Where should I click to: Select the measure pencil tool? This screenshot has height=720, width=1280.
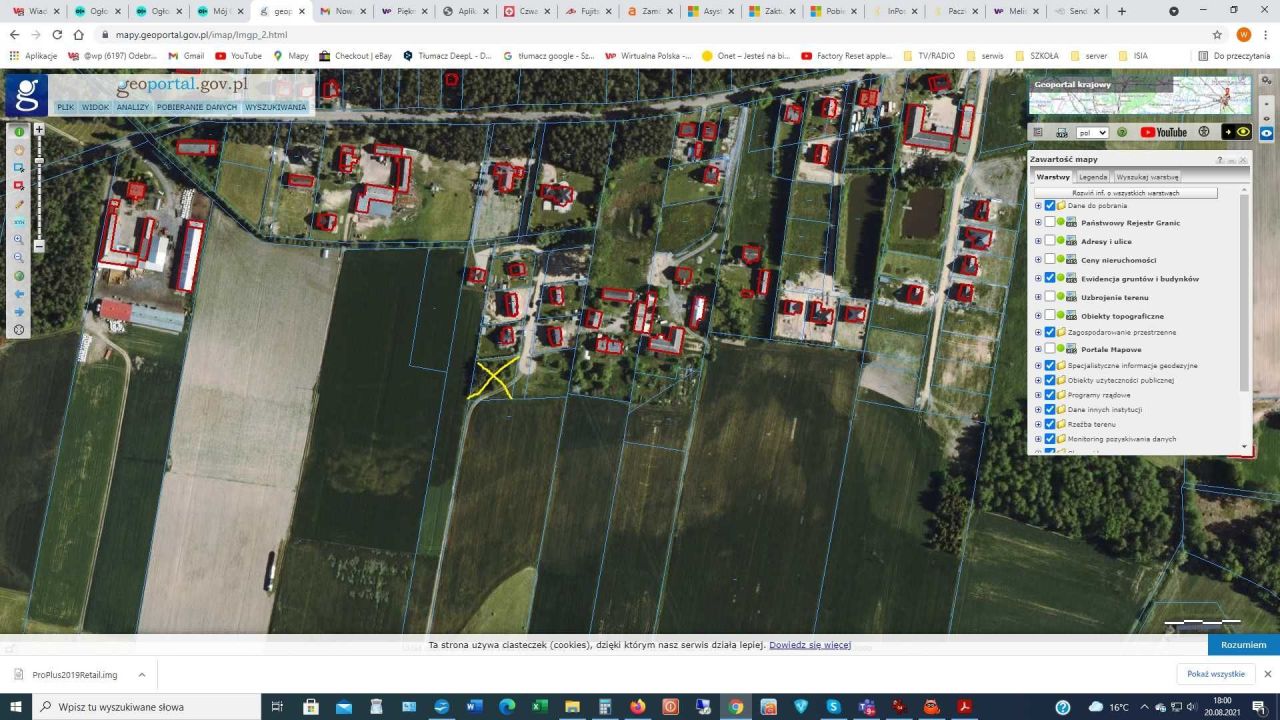pyautogui.click(x=19, y=204)
